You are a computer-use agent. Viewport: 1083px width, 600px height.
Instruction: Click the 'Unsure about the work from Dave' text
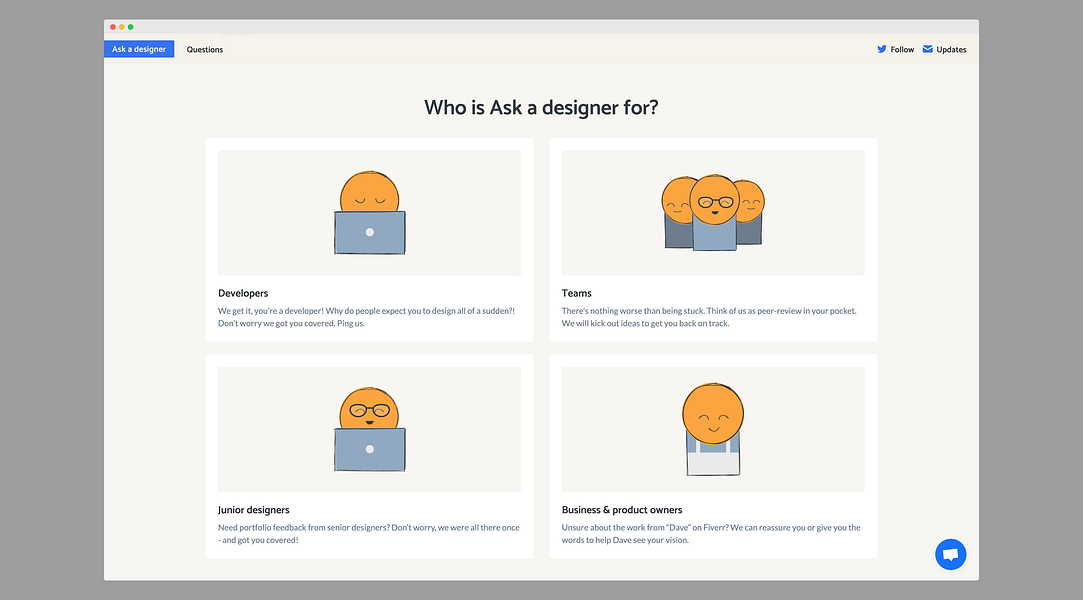[711, 534]
